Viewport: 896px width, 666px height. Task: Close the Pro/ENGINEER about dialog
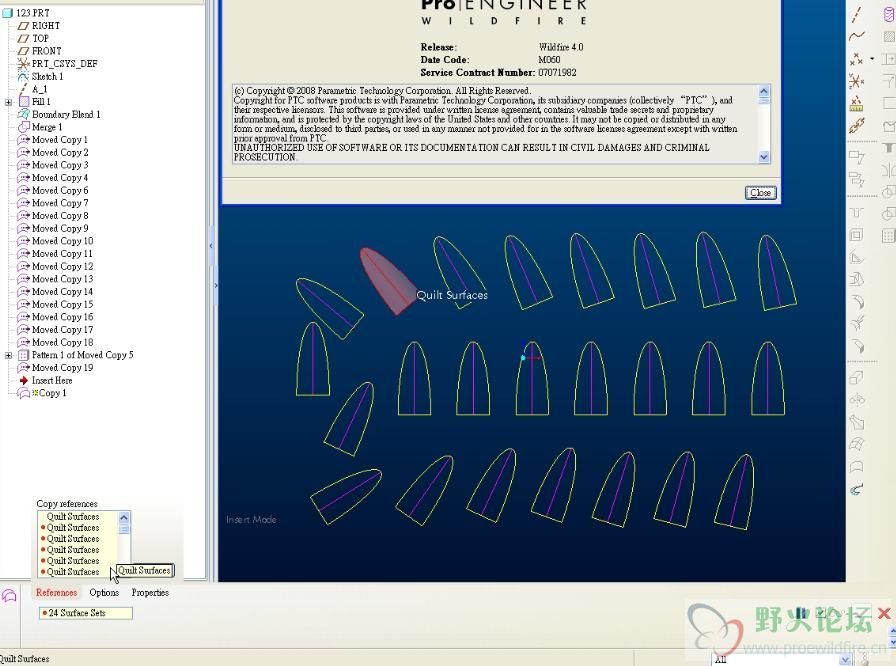coord(761,193)
